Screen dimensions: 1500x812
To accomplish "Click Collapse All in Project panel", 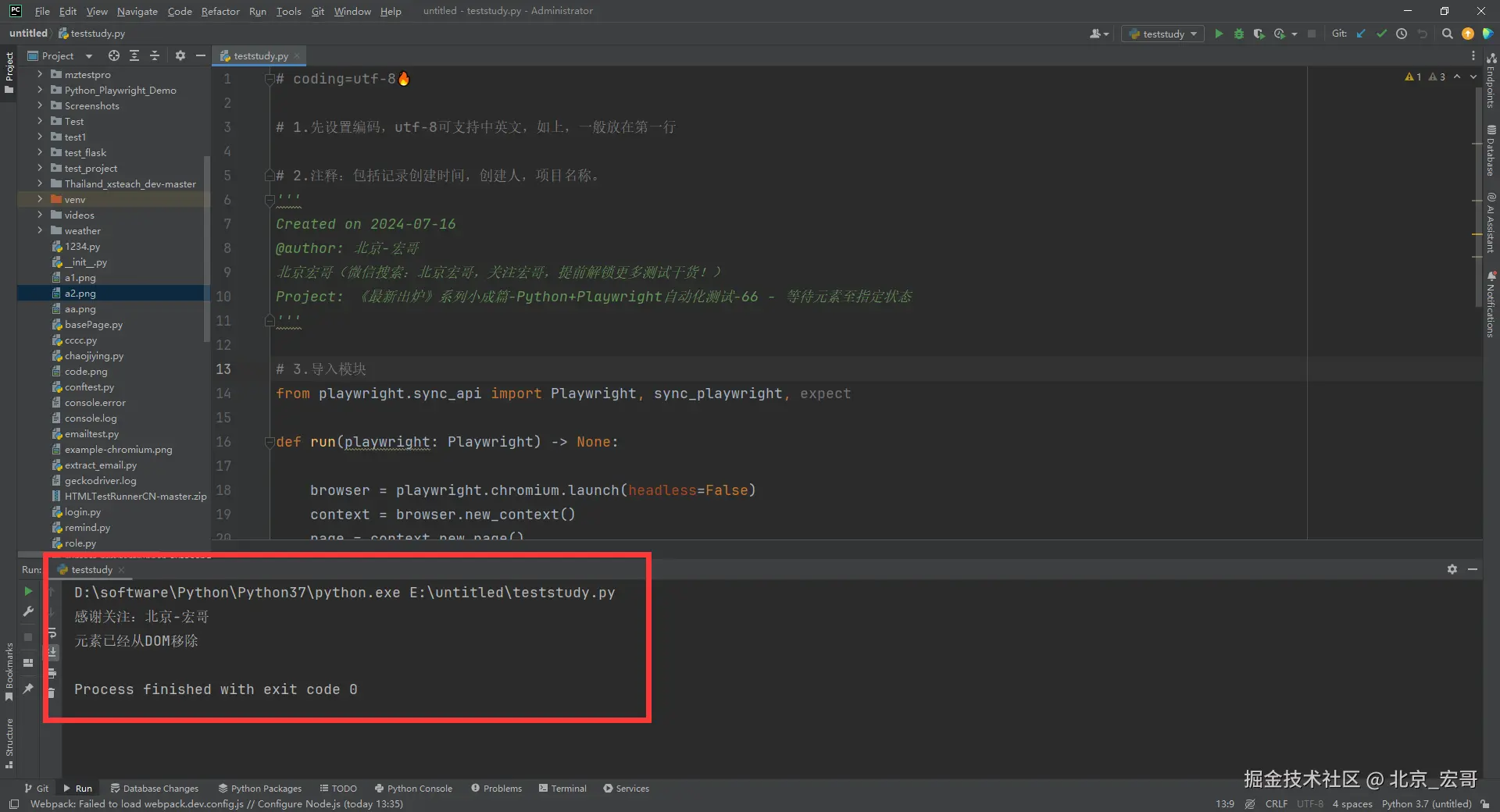I will [155, 55].
